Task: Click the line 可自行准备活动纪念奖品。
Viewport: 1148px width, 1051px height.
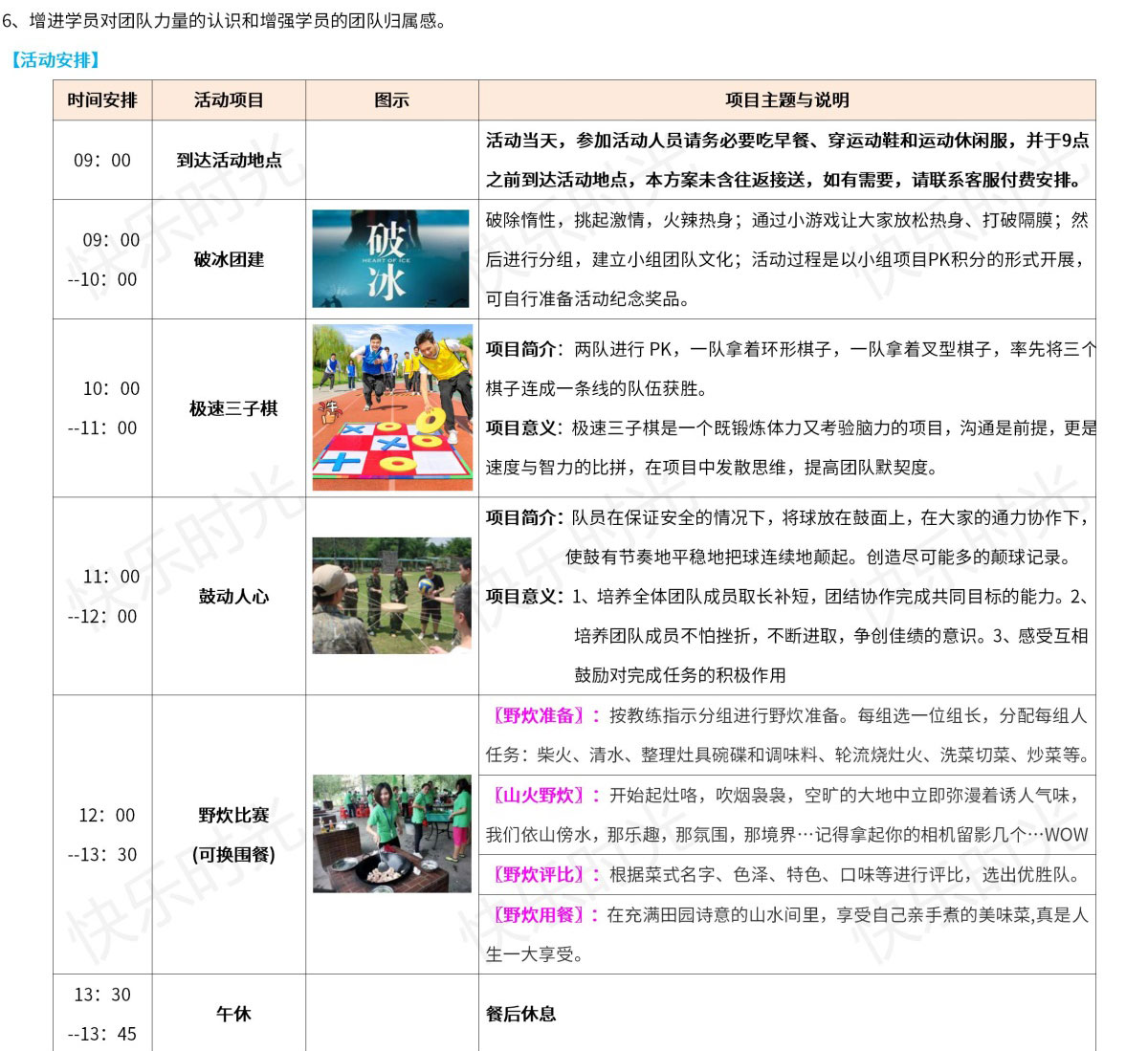Action: [587, 298]
